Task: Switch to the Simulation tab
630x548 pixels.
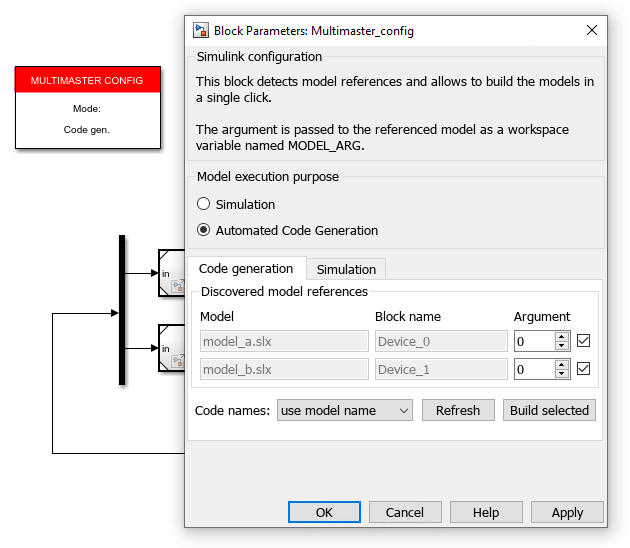Action: (x=346, y=269)
